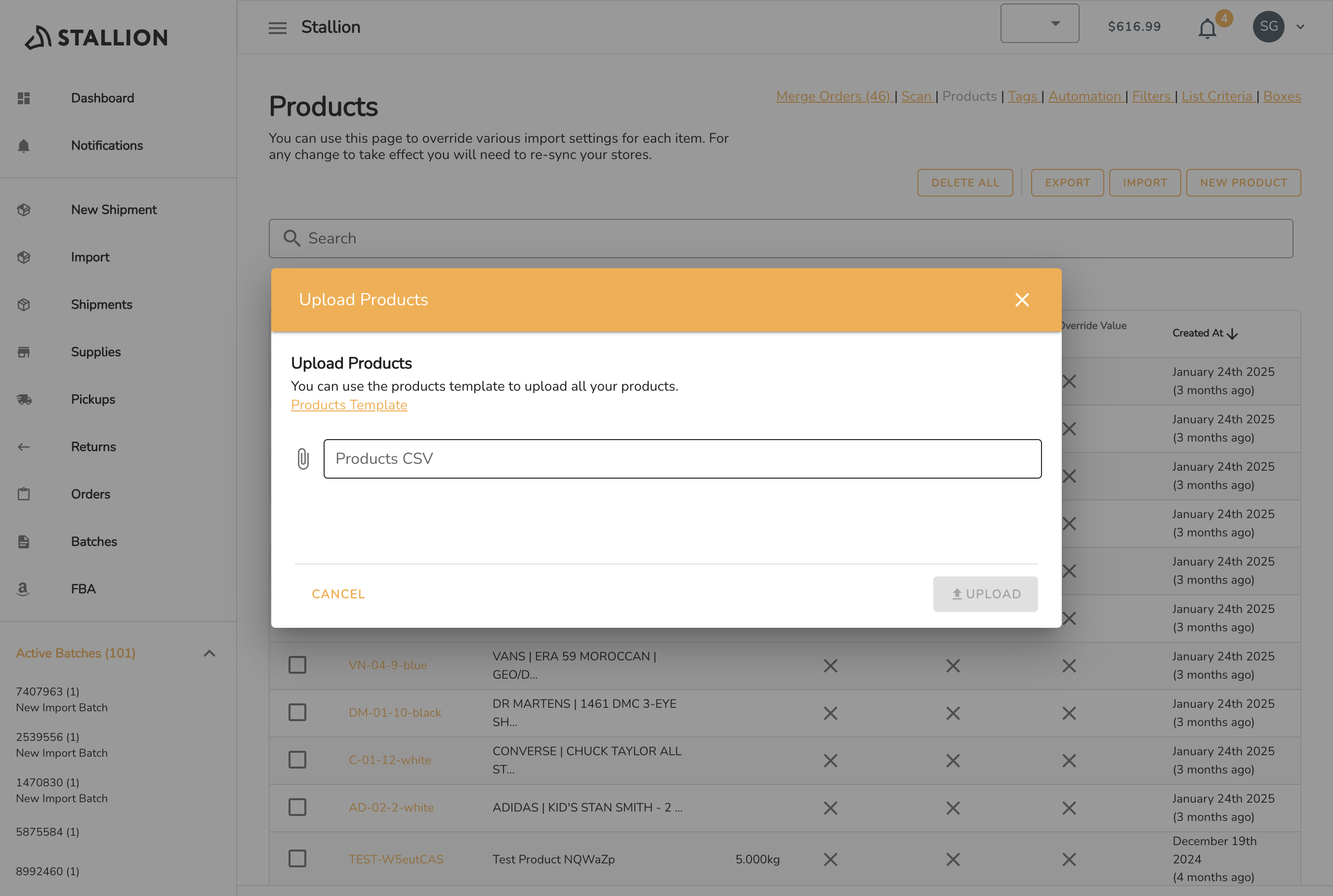Sort by the Created At arrow
The image size is (1333, 896).
click(x=1232, y=334)
